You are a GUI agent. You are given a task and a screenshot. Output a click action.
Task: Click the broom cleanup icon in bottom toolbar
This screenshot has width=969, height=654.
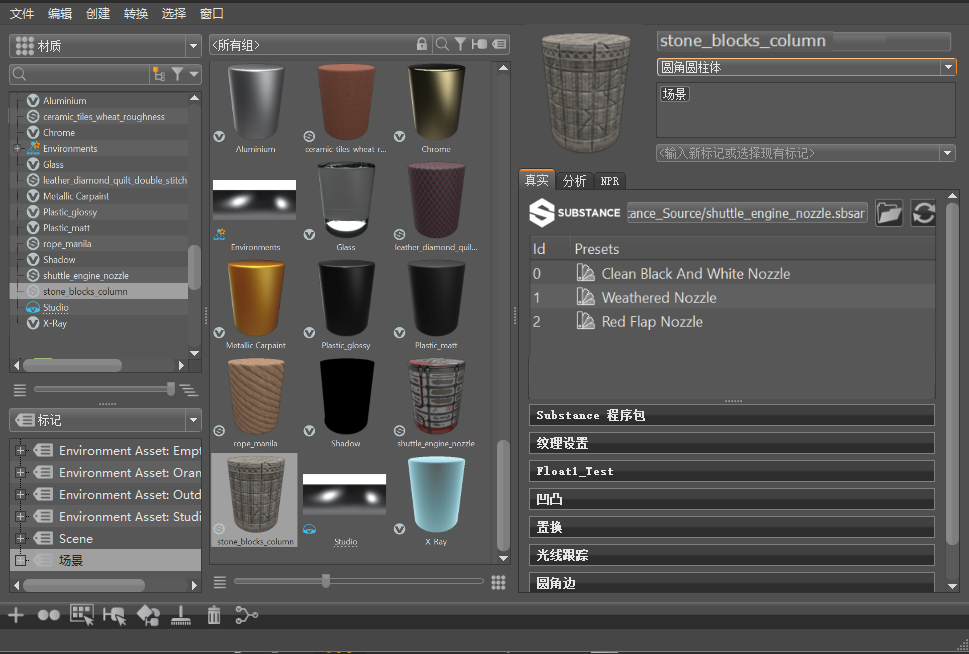pos(181,616)
